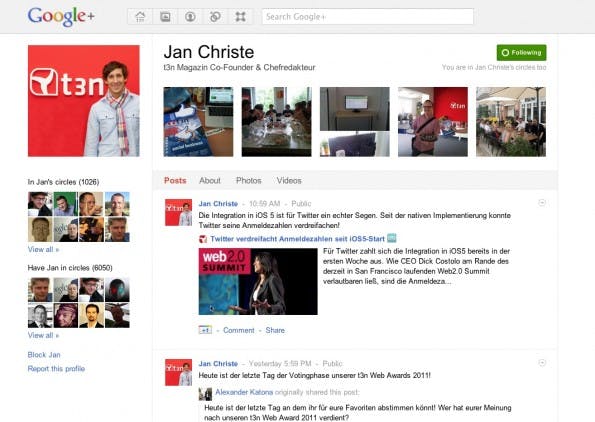Open Jan Christe's large profile photo
Image resolution: width=595 pixels, height=422 pixels.
point(83,101)
